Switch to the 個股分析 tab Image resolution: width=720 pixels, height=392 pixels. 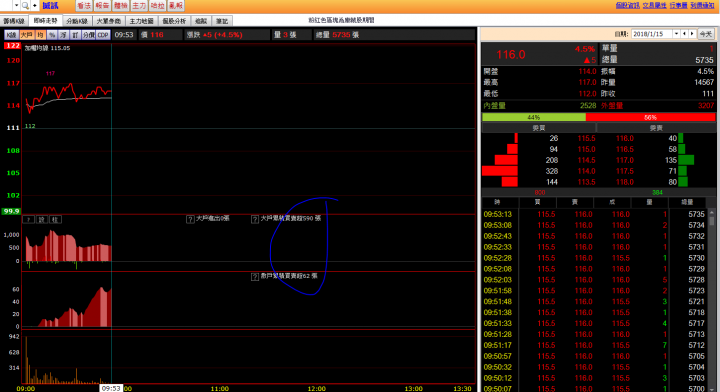pyautogui.click(x=174, y=21)
